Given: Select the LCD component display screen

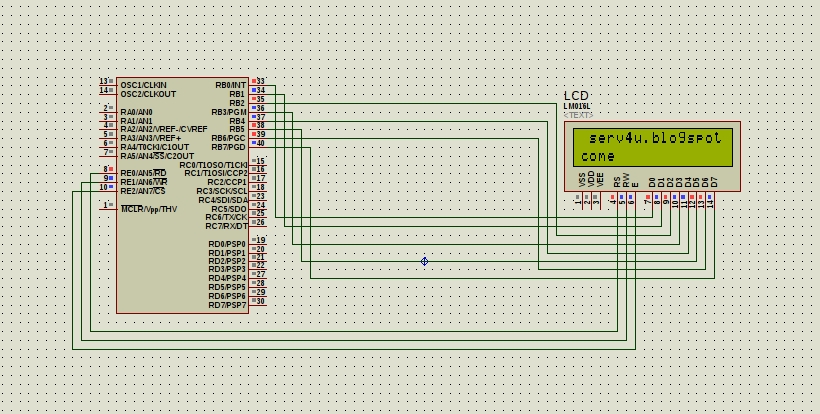Looking at the screenshot, I should coord(652,147).
